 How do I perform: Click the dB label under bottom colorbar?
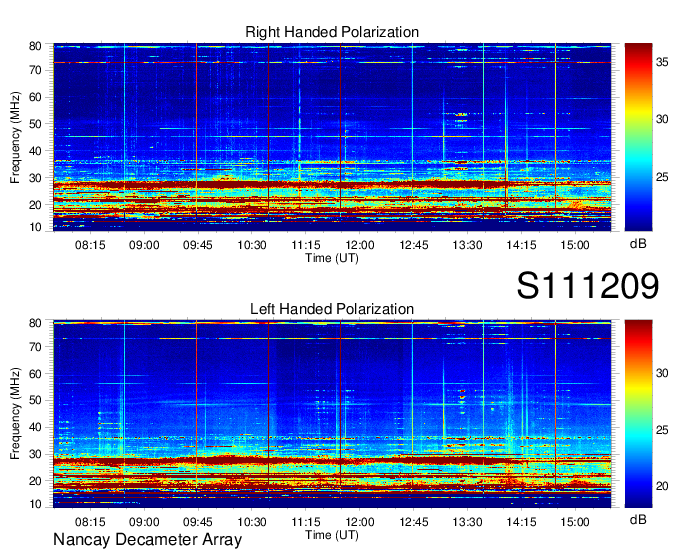pyautogui.click(x=638, y=519)
